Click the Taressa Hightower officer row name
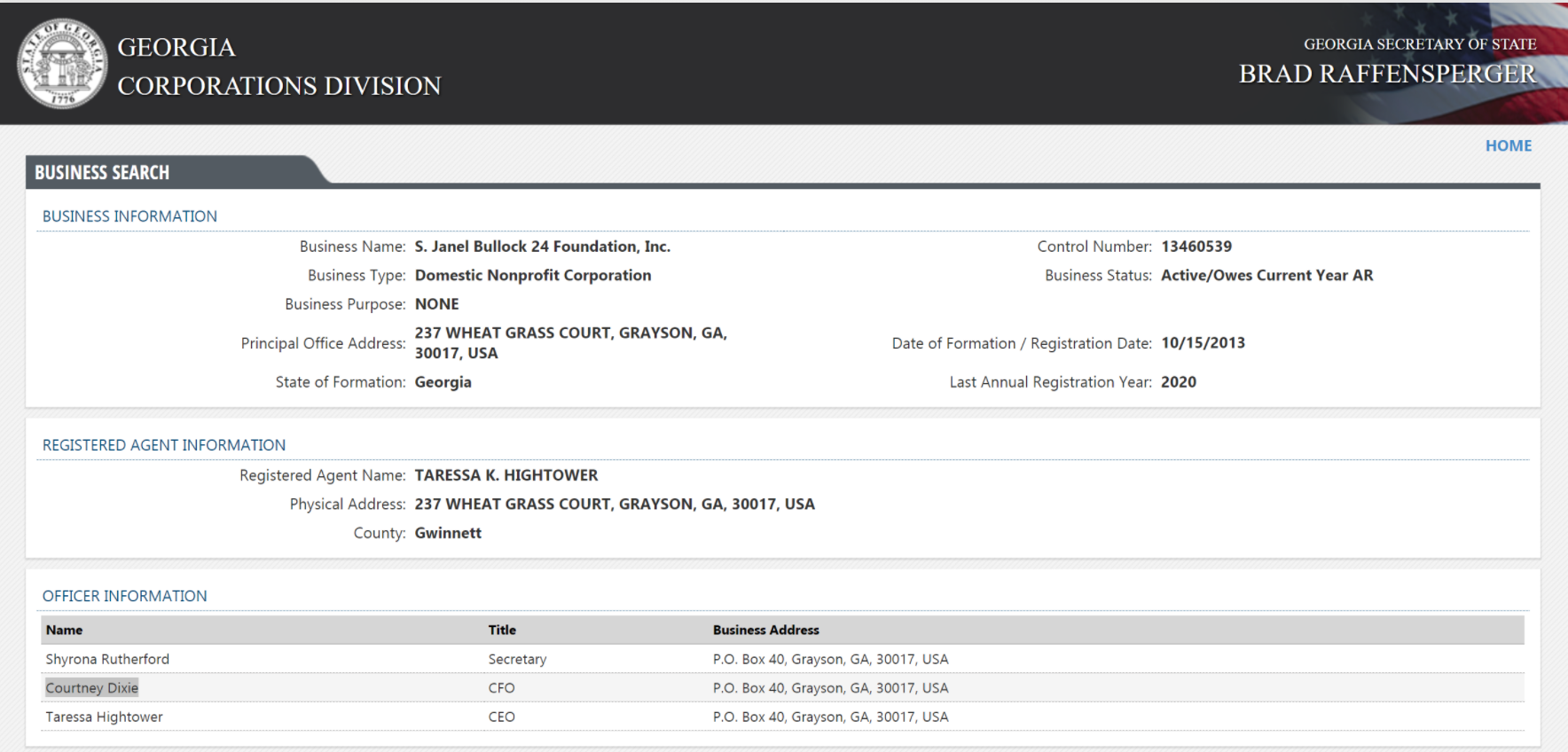This screenshot has width=1568, height=752. [105, 717]
